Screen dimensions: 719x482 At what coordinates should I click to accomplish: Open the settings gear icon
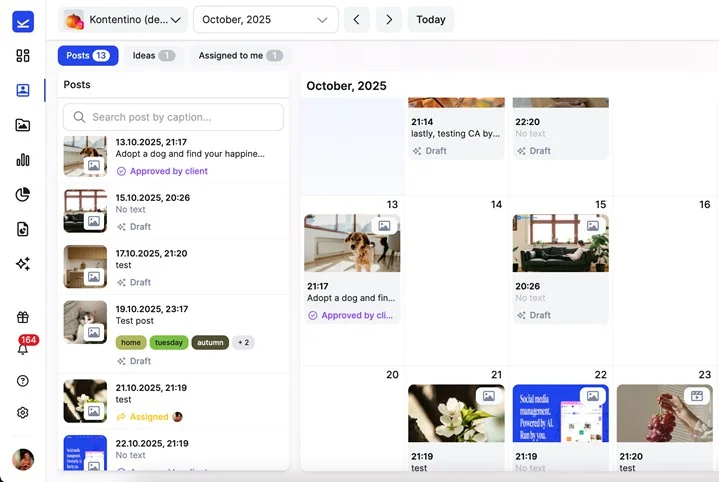tap(23, 413)
